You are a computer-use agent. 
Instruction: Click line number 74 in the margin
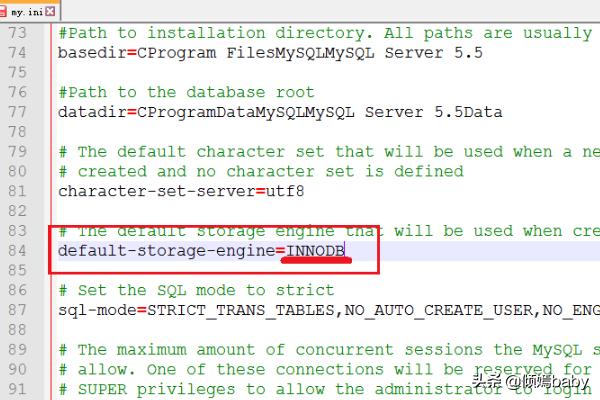pyautogui.click(x=17, y=52)
